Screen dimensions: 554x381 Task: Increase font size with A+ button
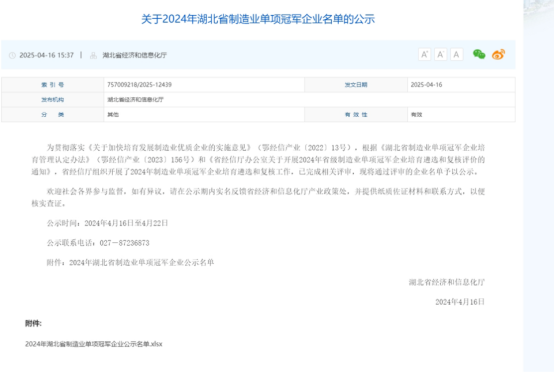point(424,54)
